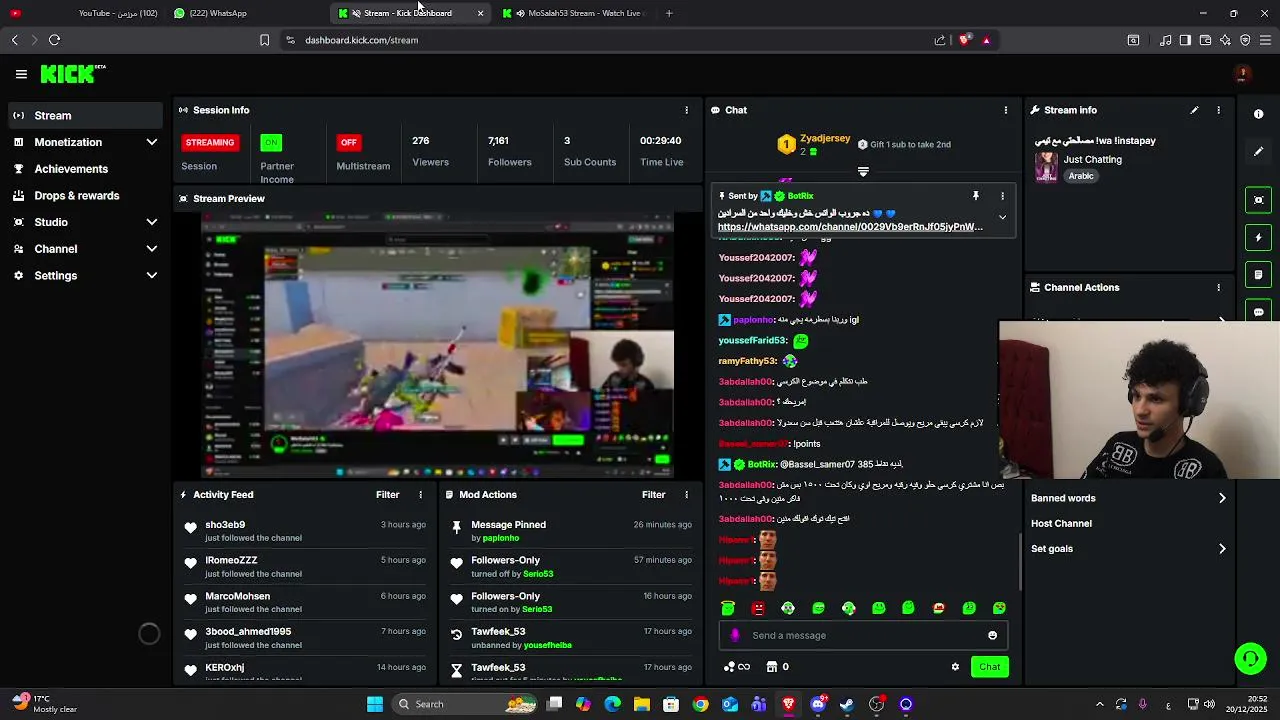Open Set goals arrow in Channel Actions

[1222, 549]
